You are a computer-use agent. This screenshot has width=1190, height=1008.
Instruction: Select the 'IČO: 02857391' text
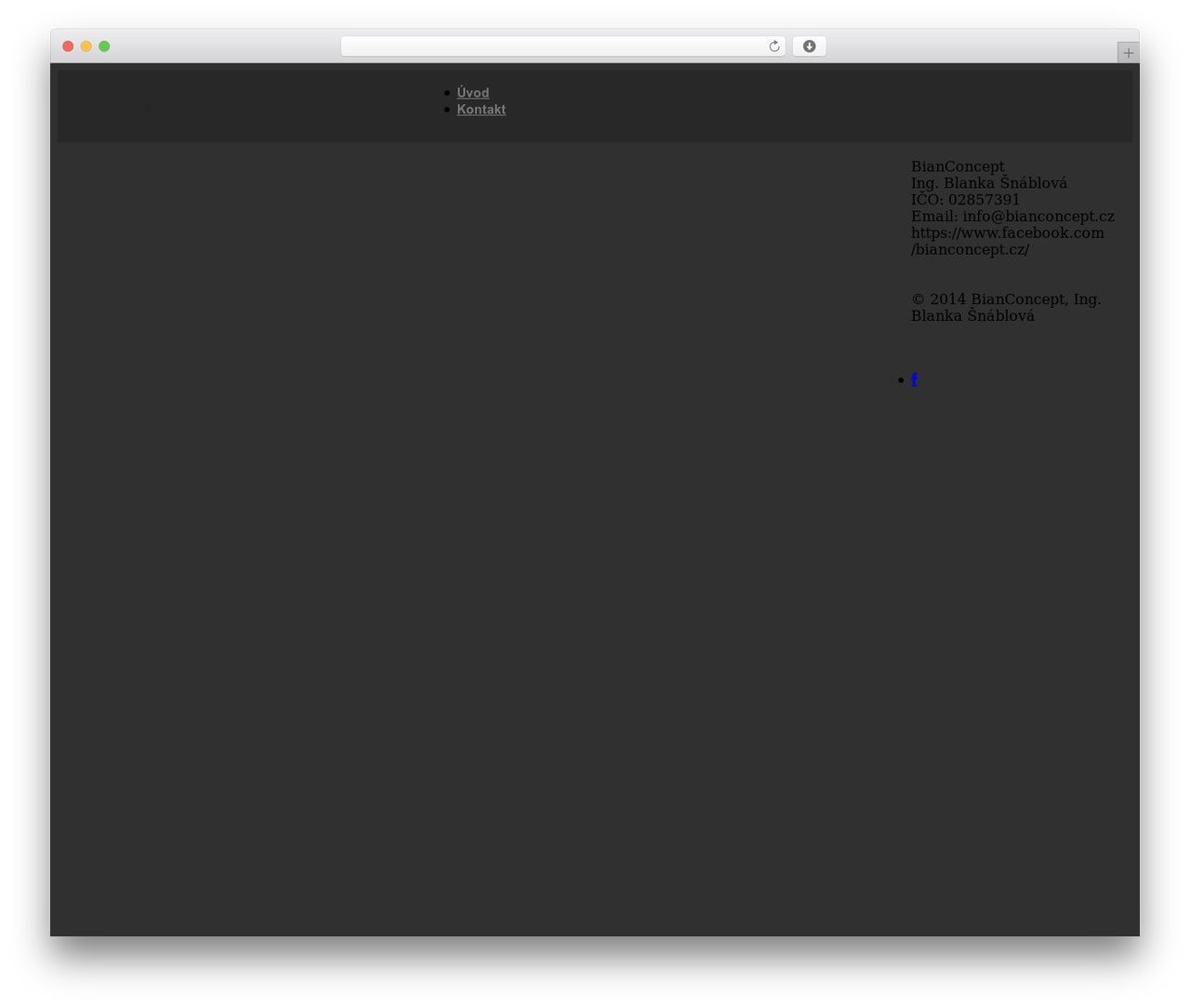965,200
